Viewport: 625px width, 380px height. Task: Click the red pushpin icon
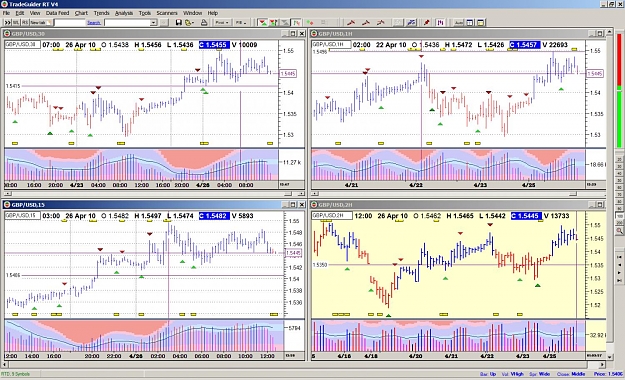[426, 23]
